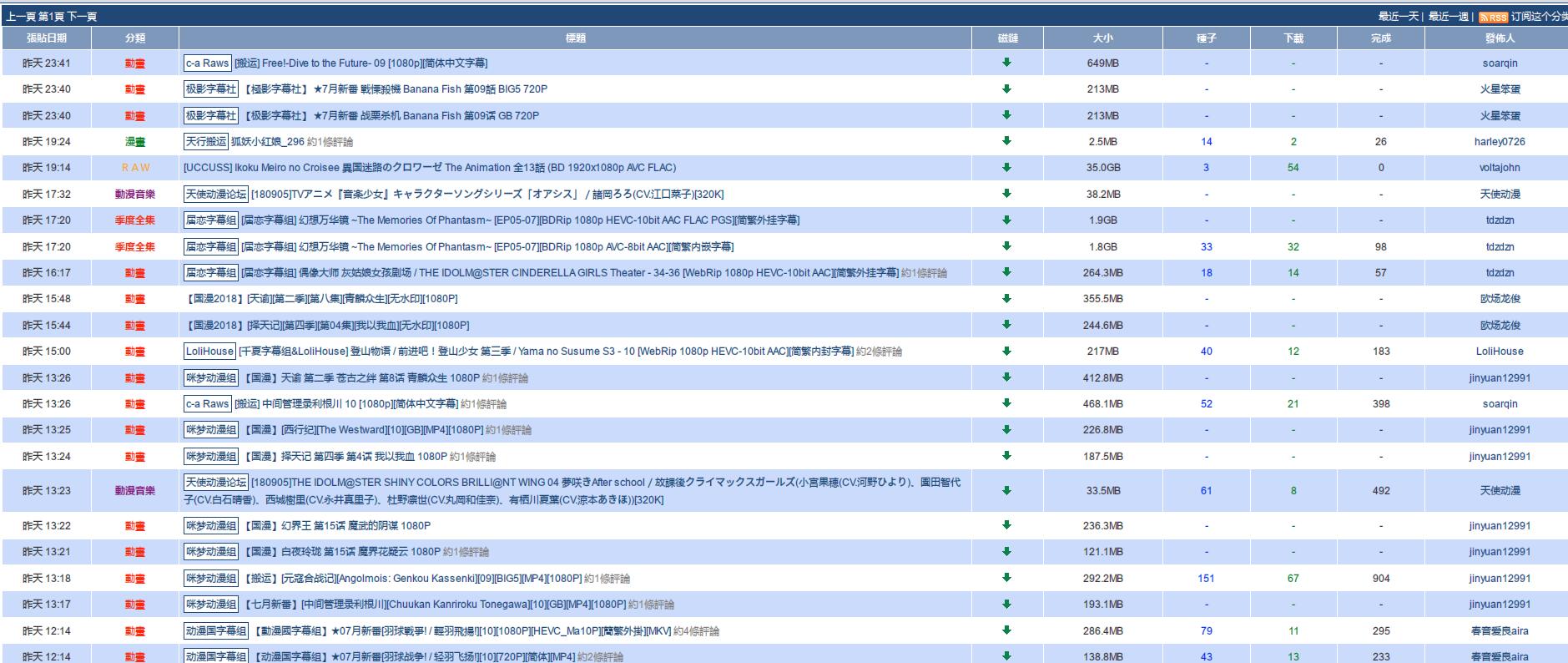Sort by 完成 column header
The image size is (1568, 663).
[x=1381, y=38]
